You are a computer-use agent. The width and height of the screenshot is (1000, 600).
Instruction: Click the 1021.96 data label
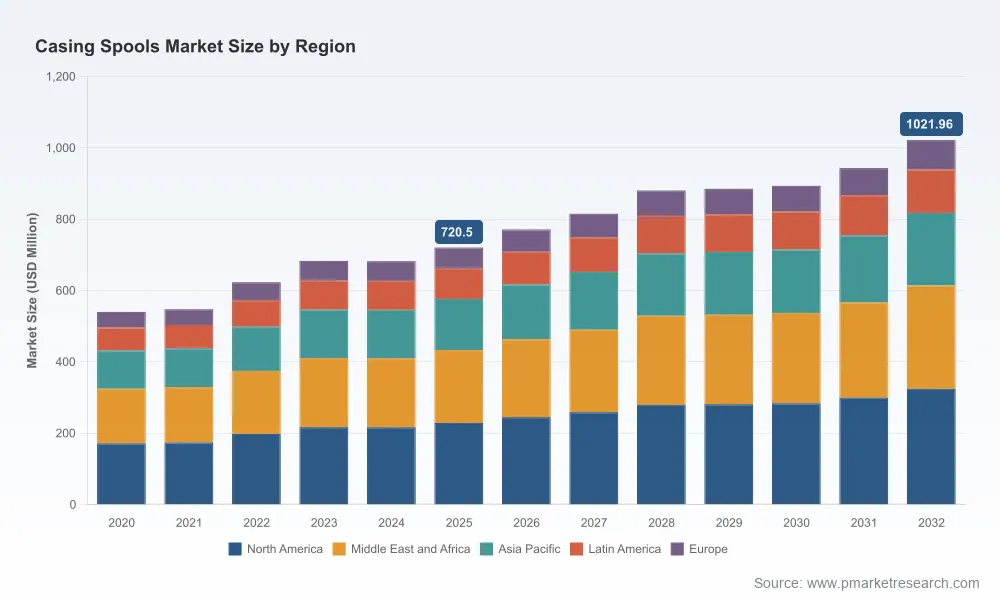[x=931, y=124]
